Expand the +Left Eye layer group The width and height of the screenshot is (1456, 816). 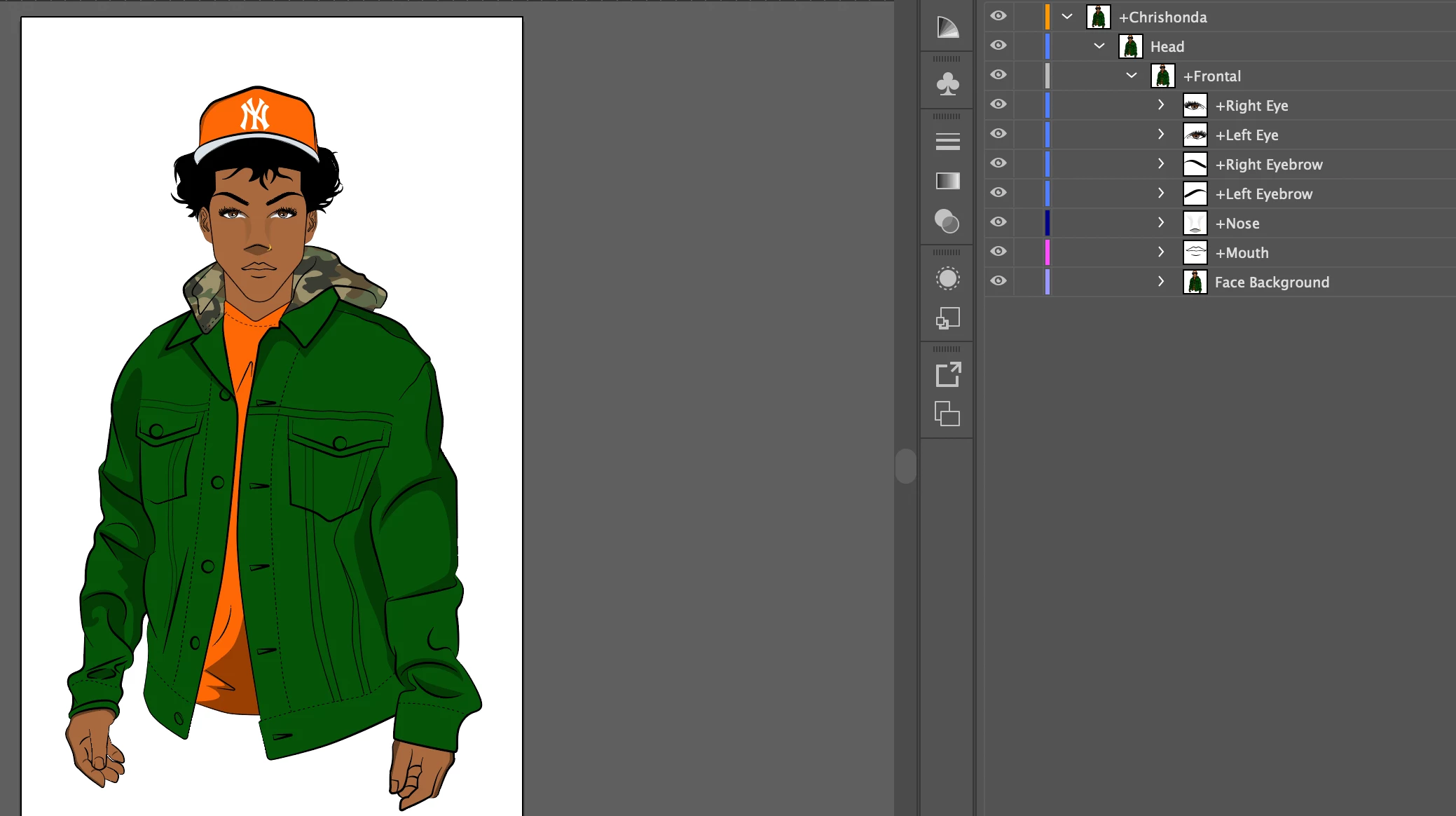point(1161,134)
